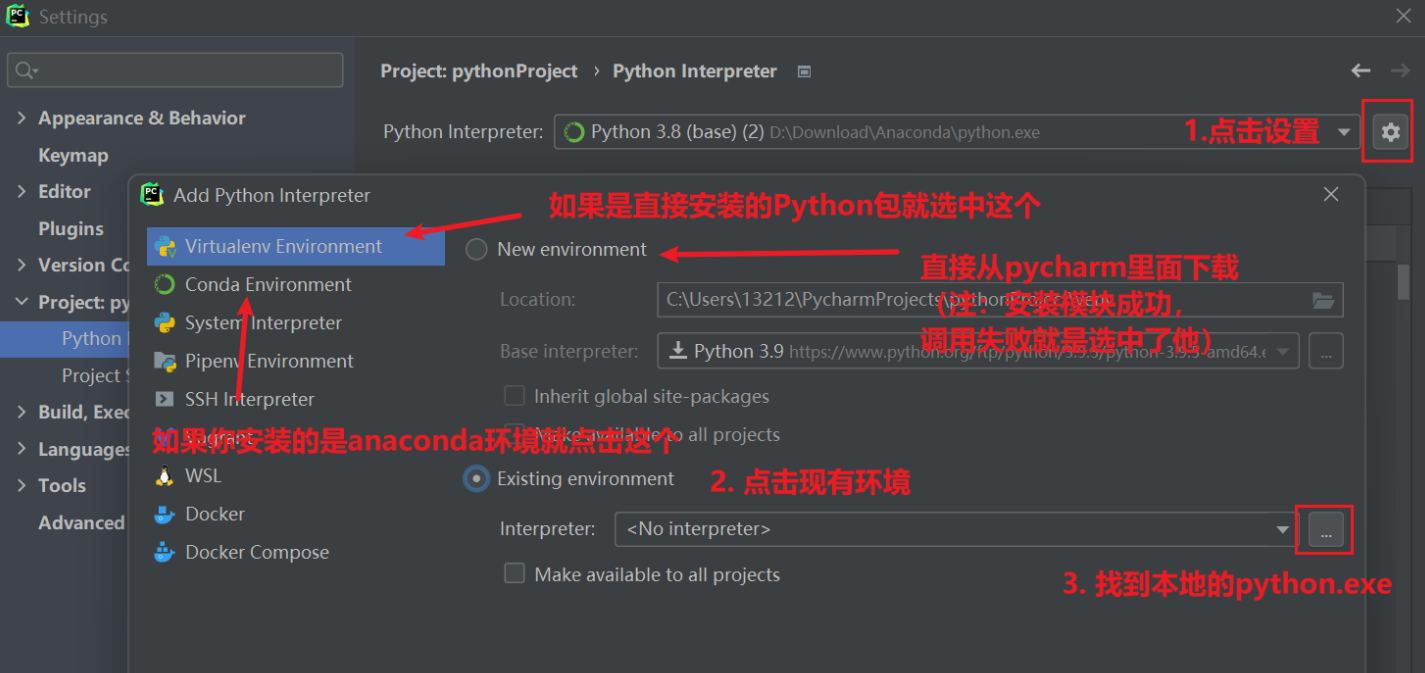Image resolution: width=1425 pixels, height=673 pixels.
Task: Choose Pipenv Environment
Action: 268,360
